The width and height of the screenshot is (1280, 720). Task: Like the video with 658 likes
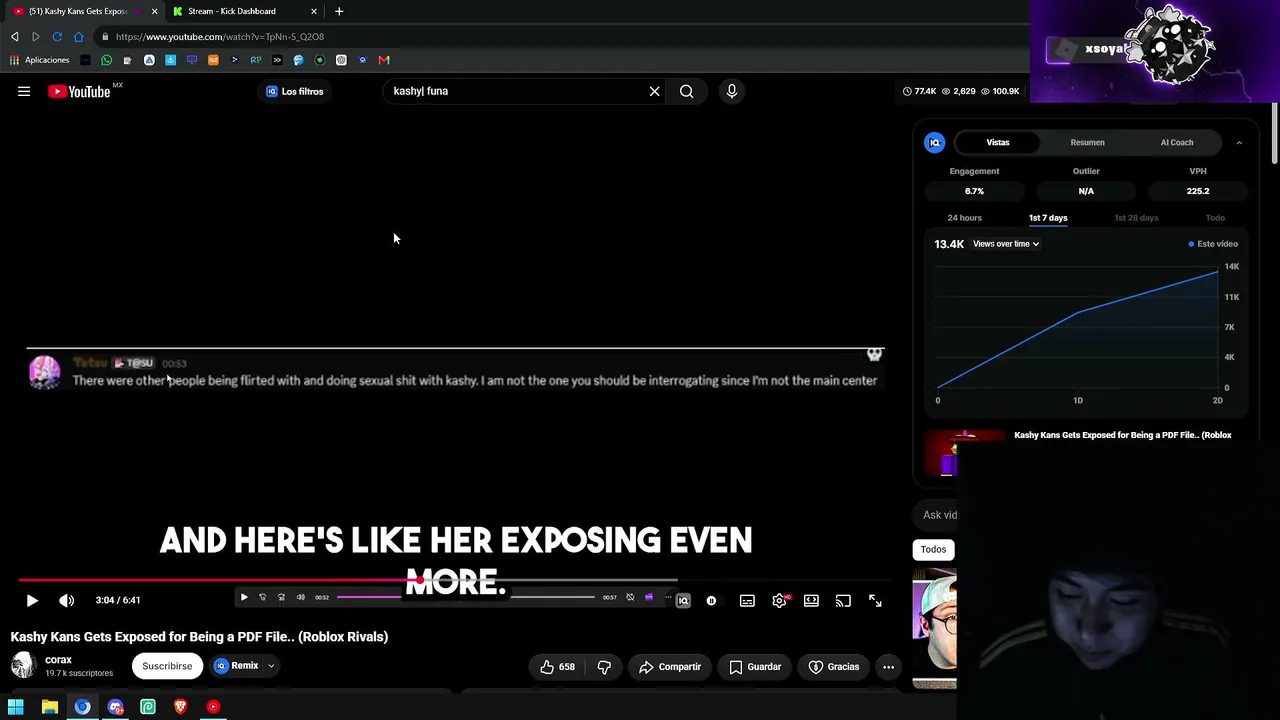(x=558, y=667)
